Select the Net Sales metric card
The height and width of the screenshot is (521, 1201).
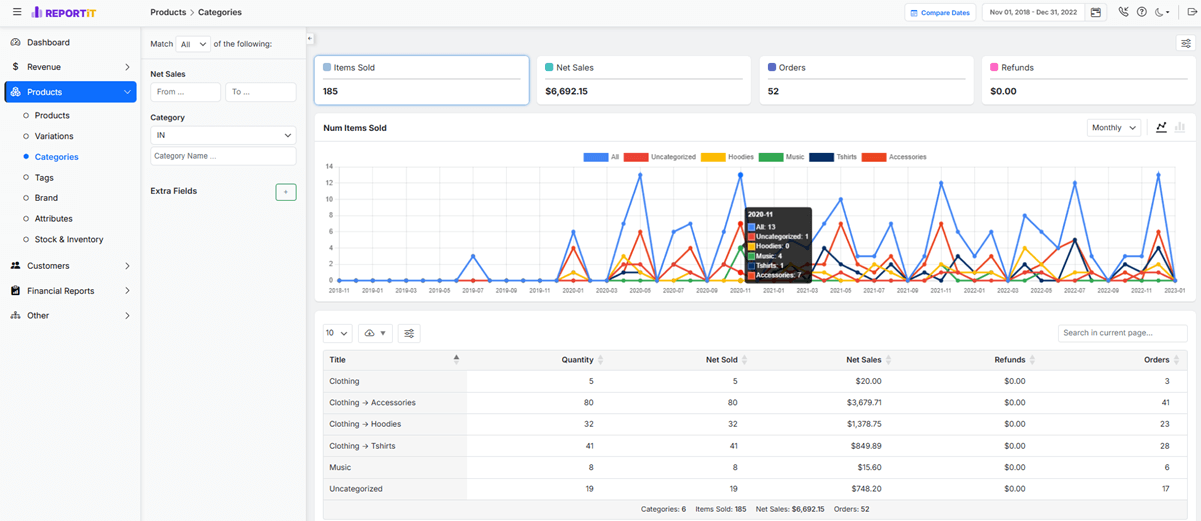643,80
